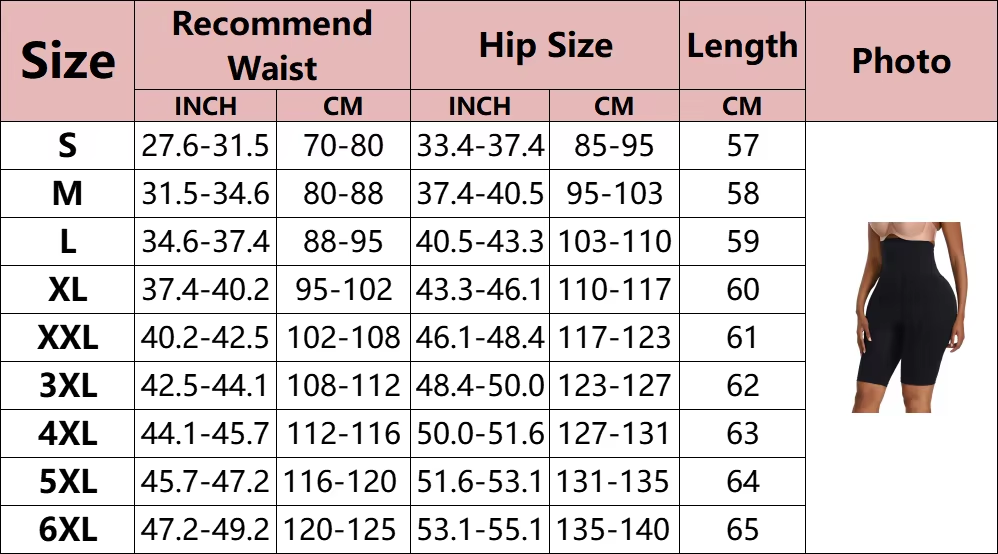Click the Recommend Waist header
The image size is (998, 554).
(272, 46)
